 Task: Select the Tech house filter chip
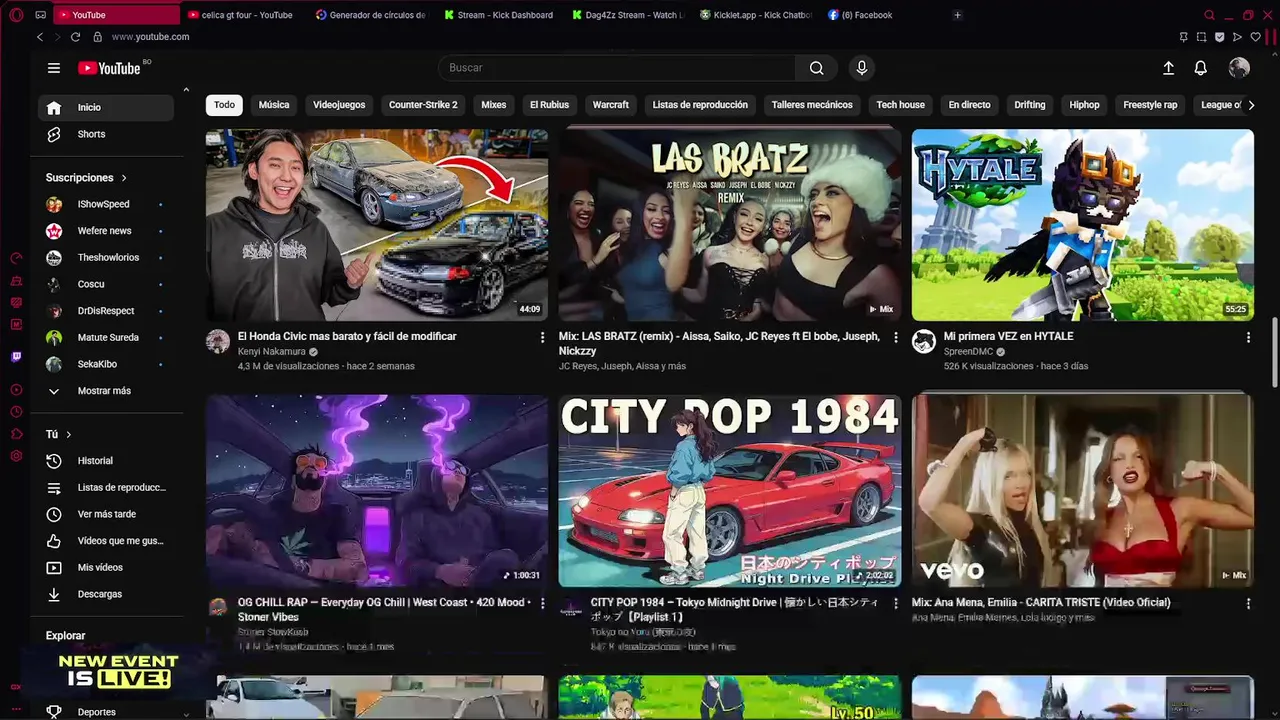tap(900, 105)
